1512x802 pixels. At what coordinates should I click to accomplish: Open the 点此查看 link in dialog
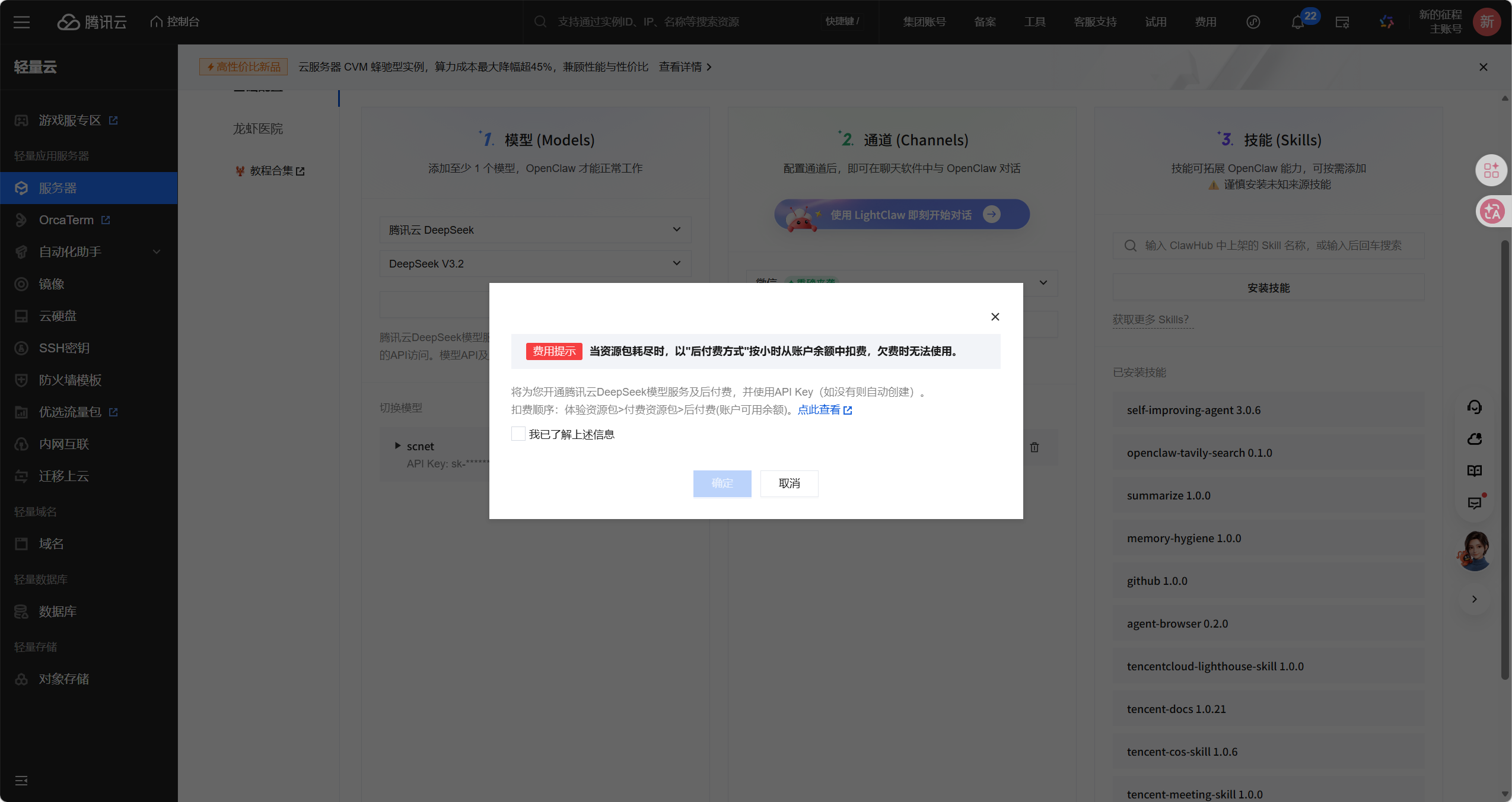pyautogui.click(x=825, y=410)
